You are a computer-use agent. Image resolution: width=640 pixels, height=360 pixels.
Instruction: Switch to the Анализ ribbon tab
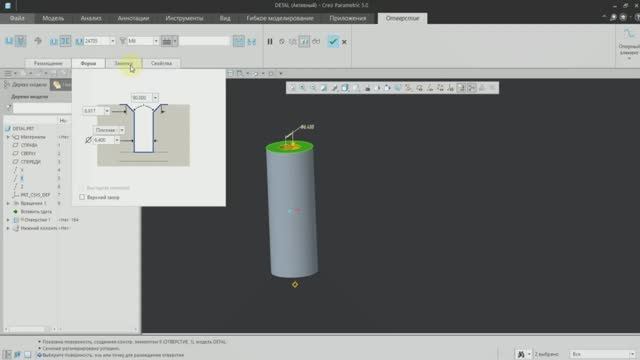click(91, 18)
